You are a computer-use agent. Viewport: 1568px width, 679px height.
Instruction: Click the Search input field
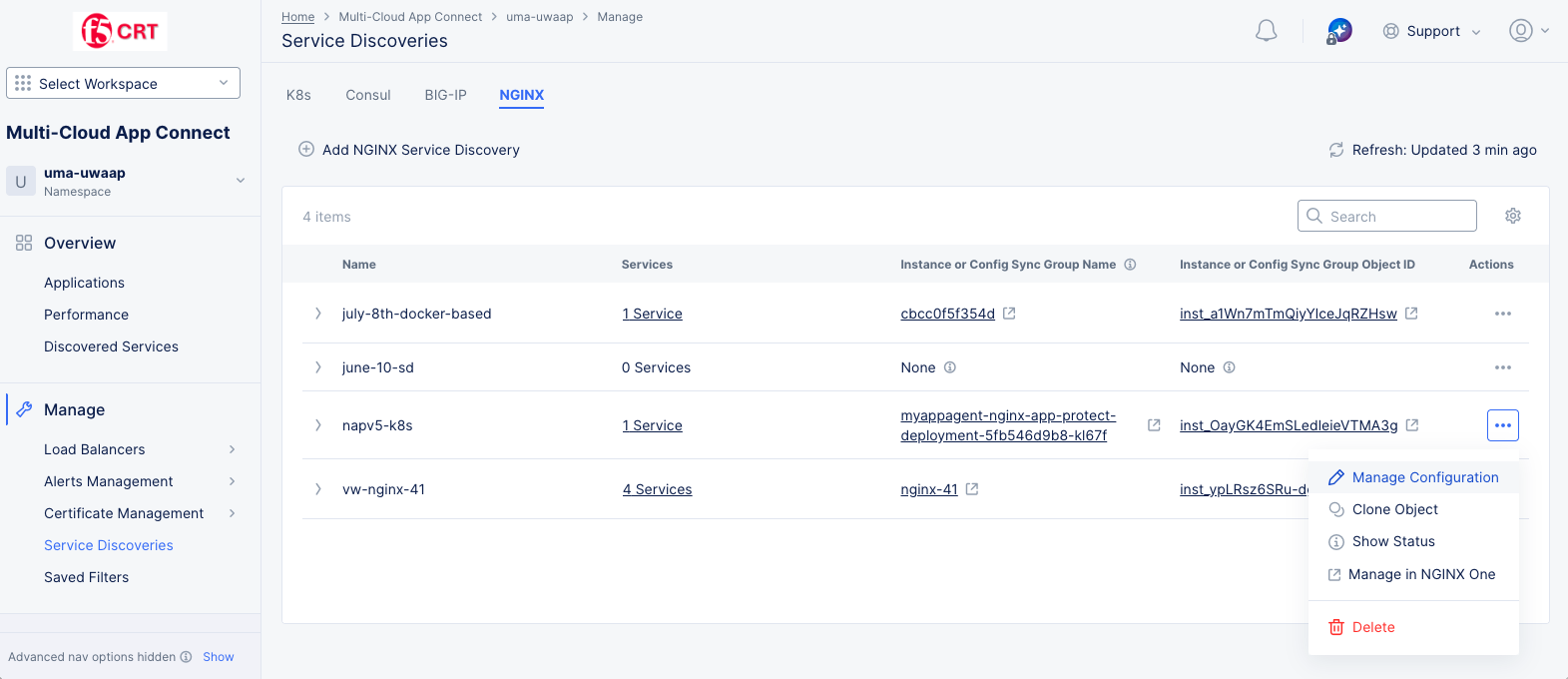tap(1386, 216)
